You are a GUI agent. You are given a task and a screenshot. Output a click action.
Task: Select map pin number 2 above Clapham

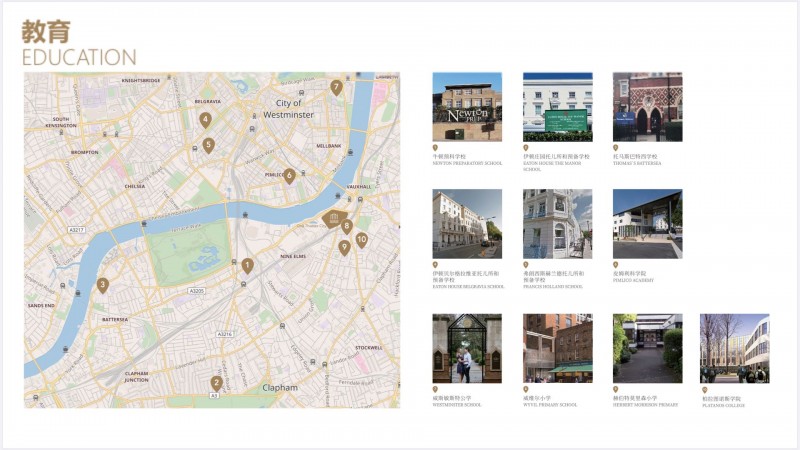tap(216, 382)
